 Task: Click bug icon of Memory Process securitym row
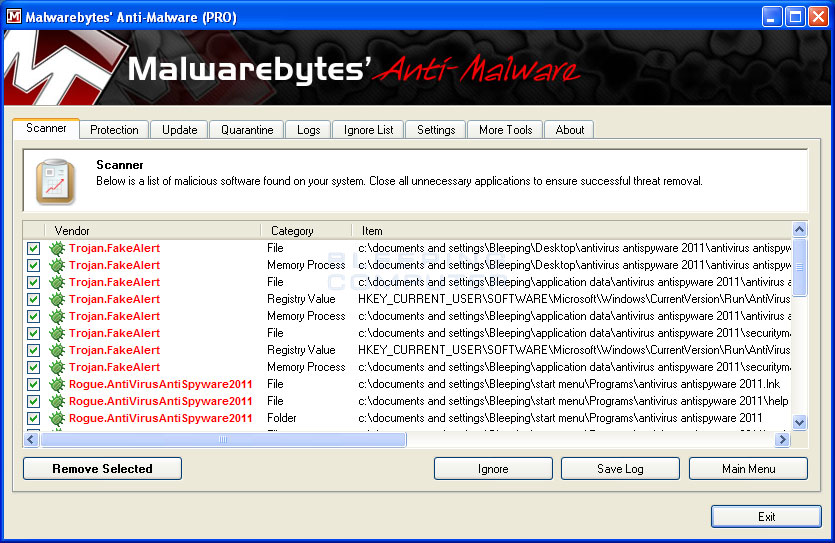coord(57,367)
